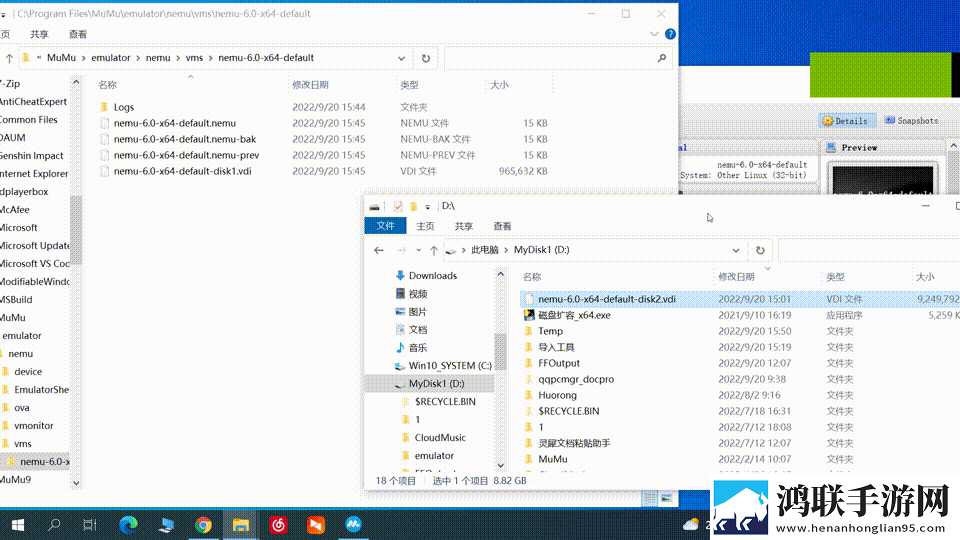Viewport: 960px width, 540px height.
Task: Click new folder icon in D: title bar
Action: [x=414, y=206]
